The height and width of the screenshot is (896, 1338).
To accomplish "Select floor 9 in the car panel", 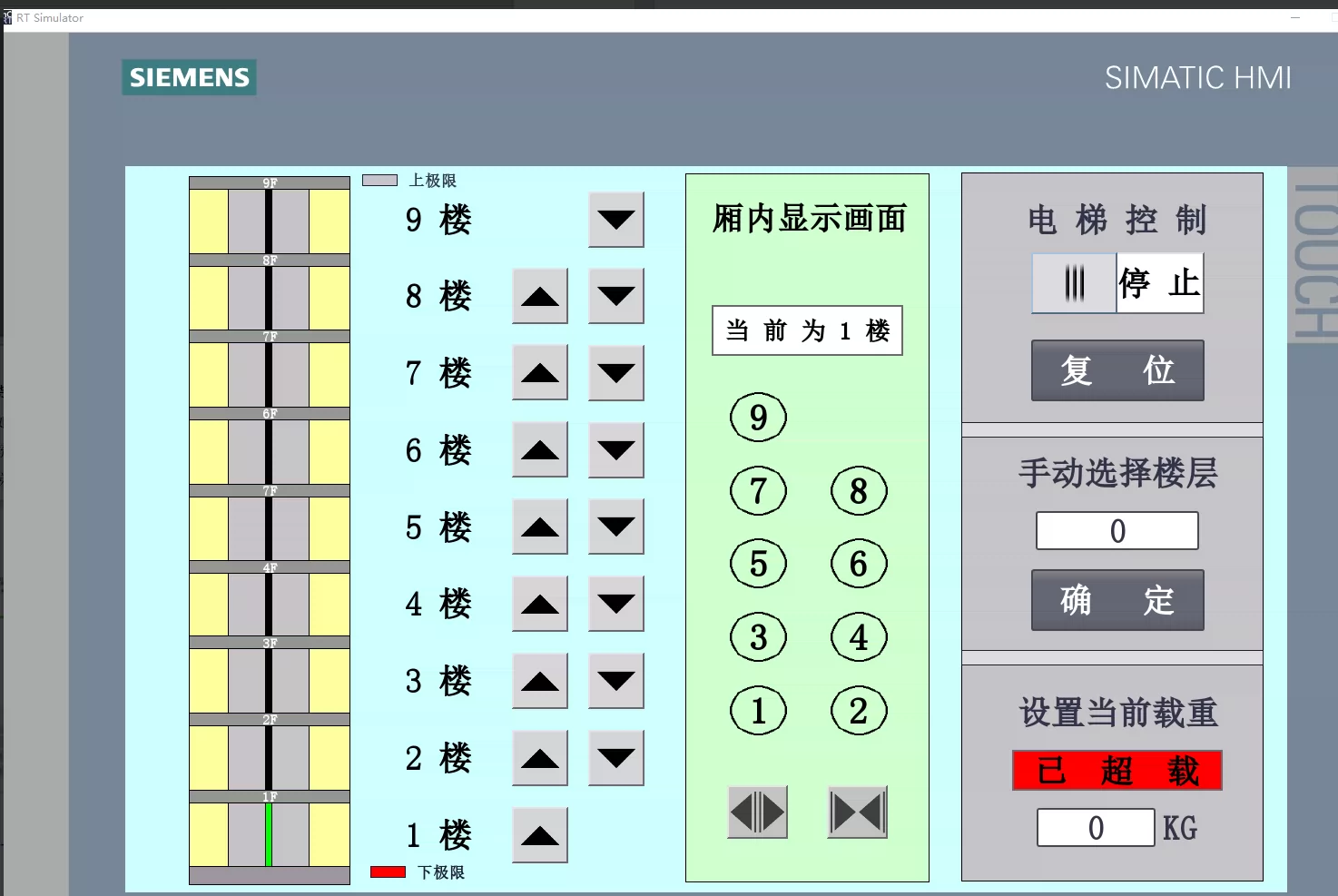I will click(x=759, y=418).
